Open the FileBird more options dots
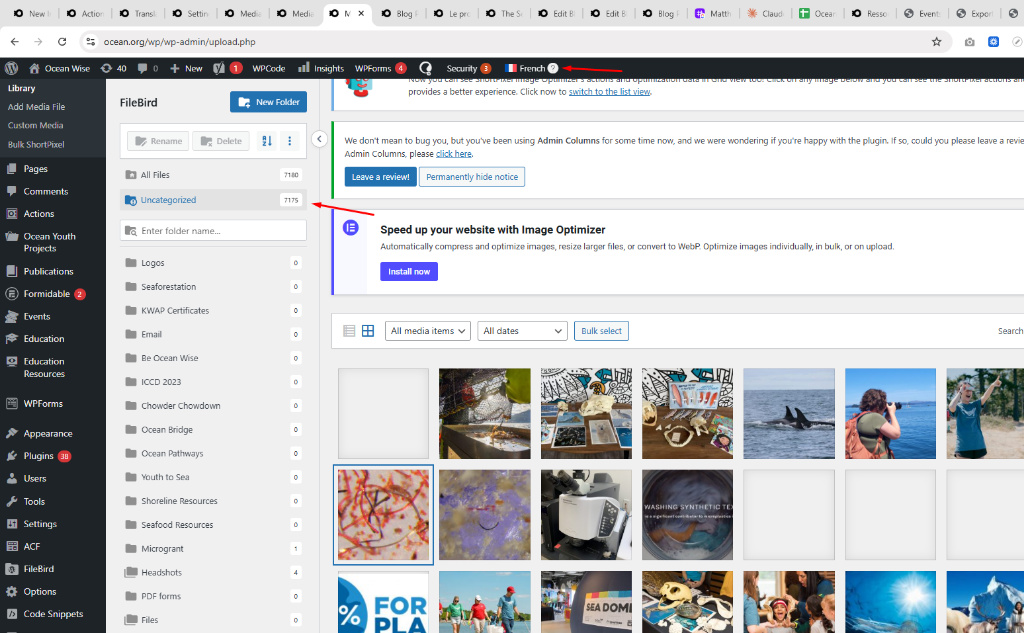1024x633 pixels. (x=290, y=140)
